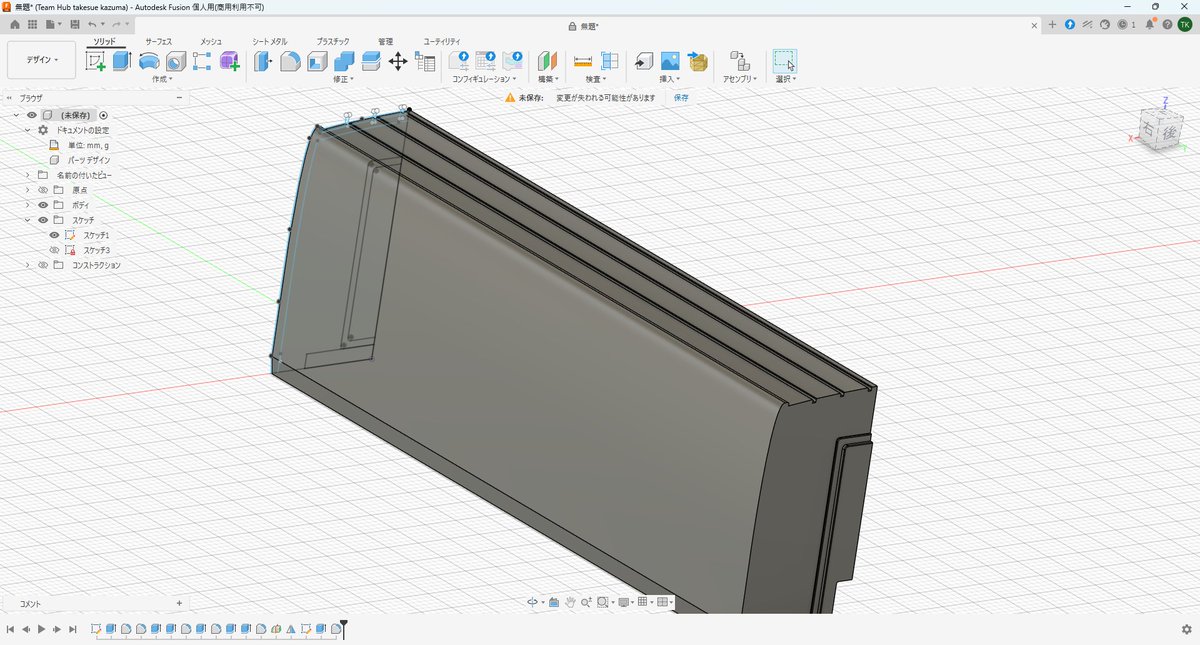This screenshot has height=645, width=1200.
Task: Click the timeline Play button
Action: tap(41, 629)
